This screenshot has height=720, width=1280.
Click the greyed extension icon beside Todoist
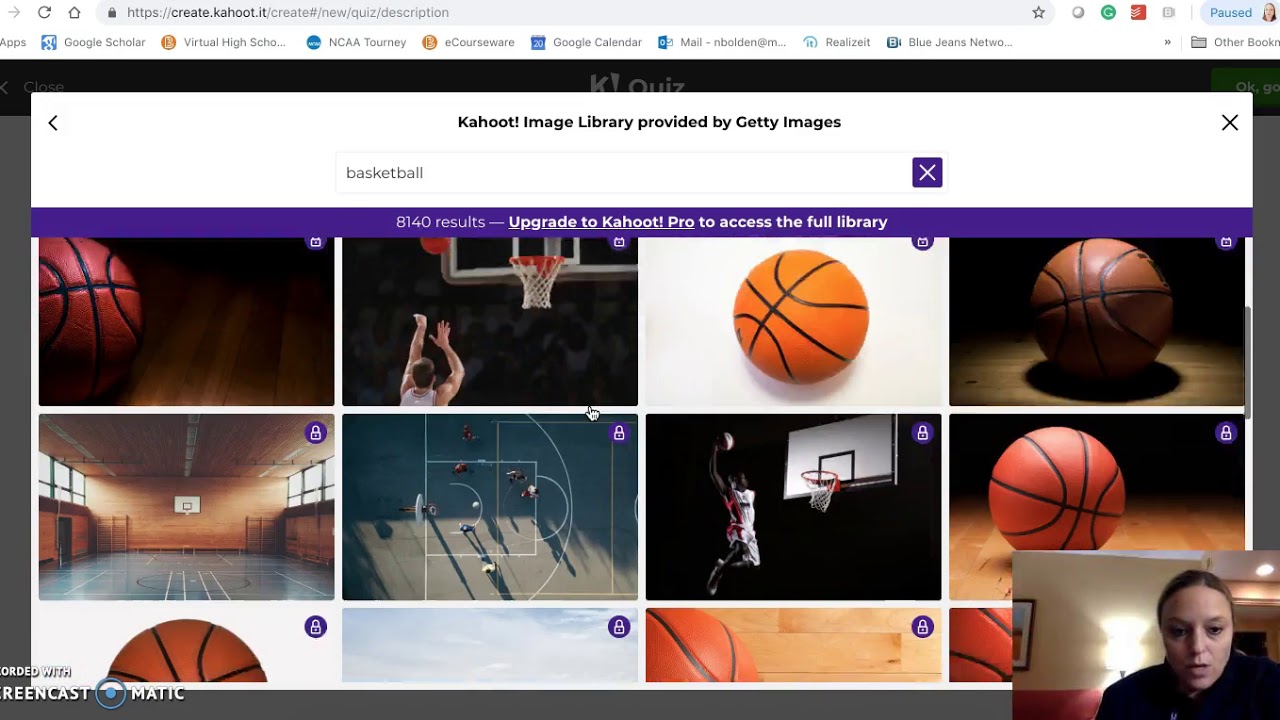click(x=1168, y=13)
